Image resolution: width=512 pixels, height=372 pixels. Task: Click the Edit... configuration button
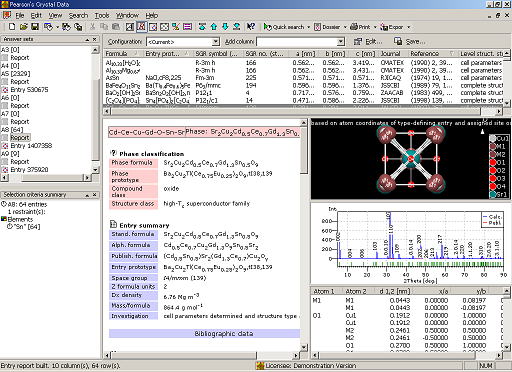click(x=368, y=41)
